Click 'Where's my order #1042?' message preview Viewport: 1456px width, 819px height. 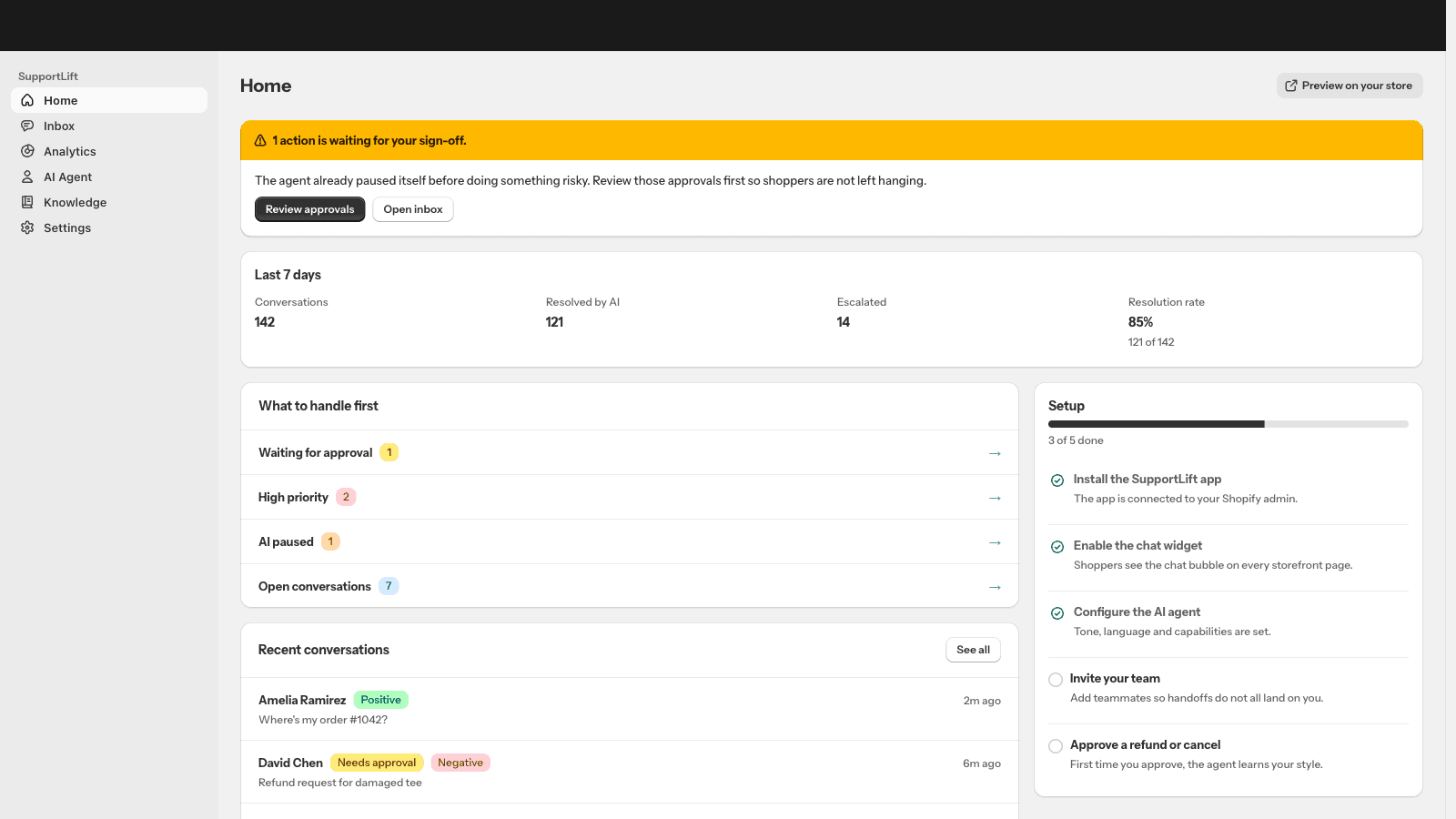coord(323,720)
